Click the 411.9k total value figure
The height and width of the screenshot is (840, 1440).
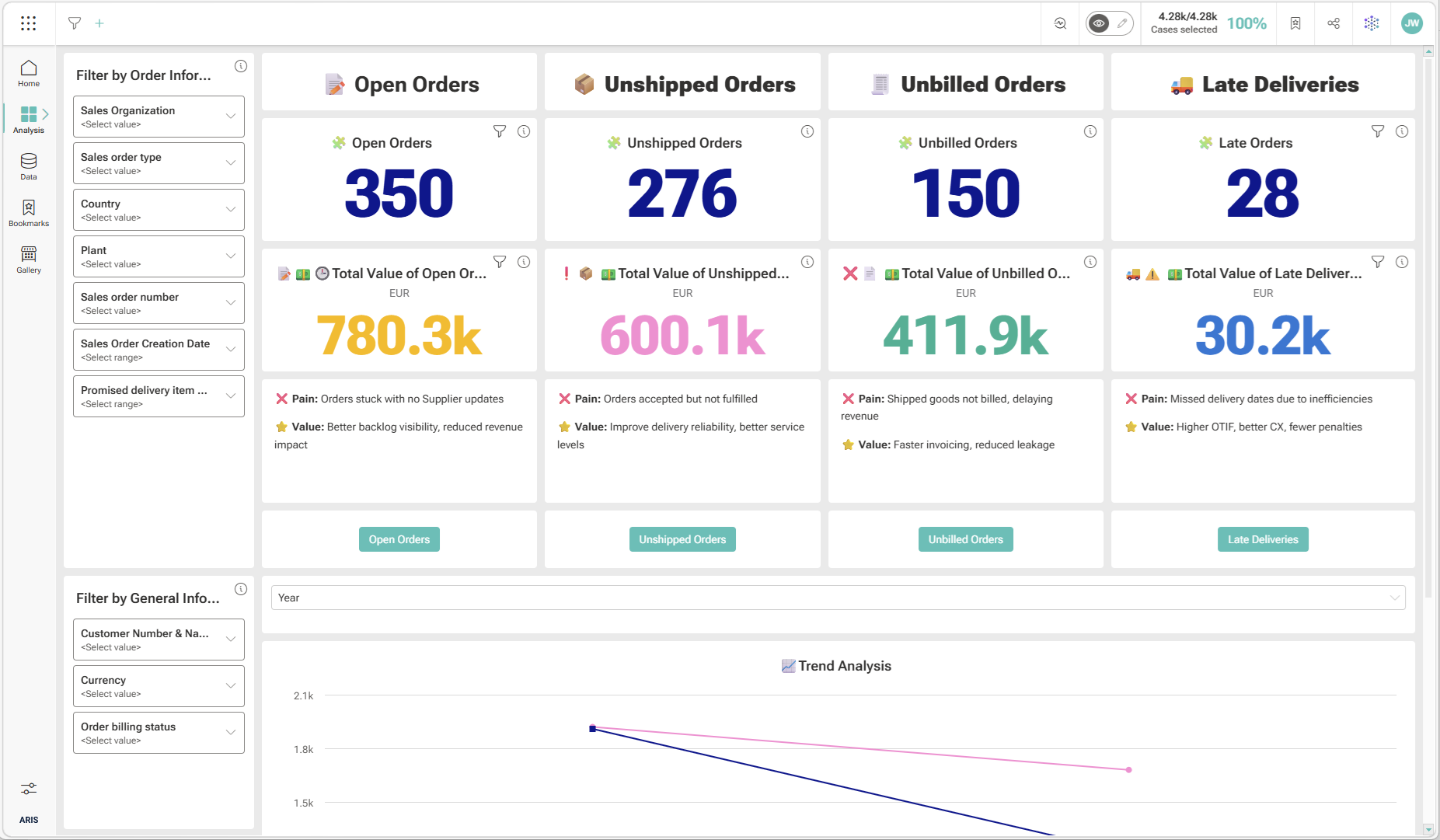click(x=966, y=336)
